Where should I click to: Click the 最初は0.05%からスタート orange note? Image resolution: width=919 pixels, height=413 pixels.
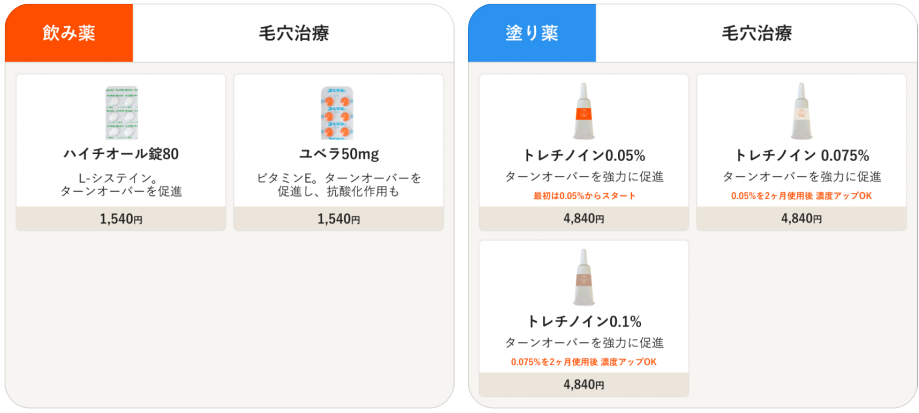[x=584, y=196]
